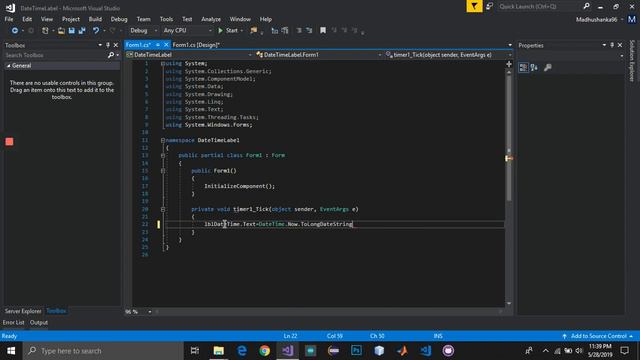The width and height of the screenshot is (640, 360).
Task: Click the Save toolbar icon
Action: click(72, 31)
